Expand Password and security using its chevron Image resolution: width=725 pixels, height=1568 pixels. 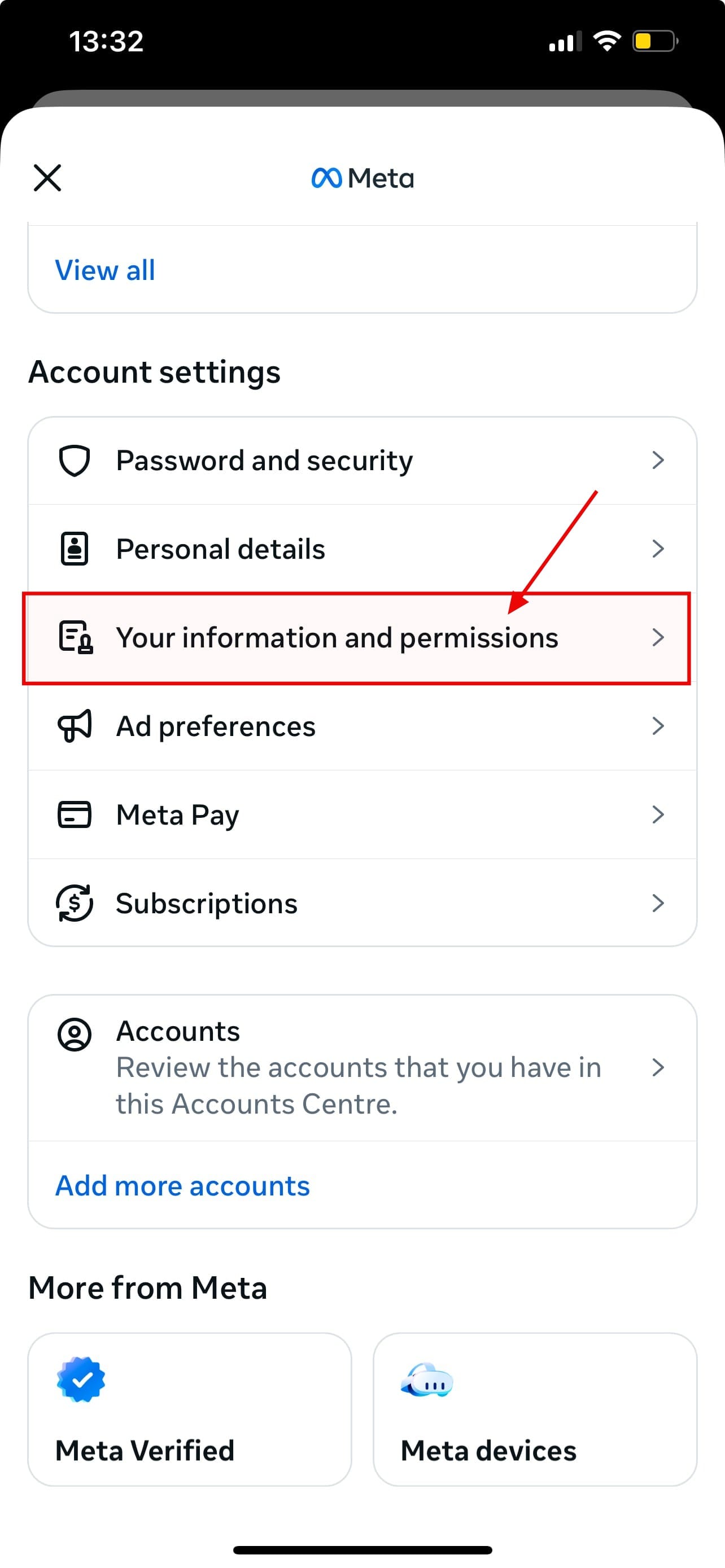coord(657,460)
